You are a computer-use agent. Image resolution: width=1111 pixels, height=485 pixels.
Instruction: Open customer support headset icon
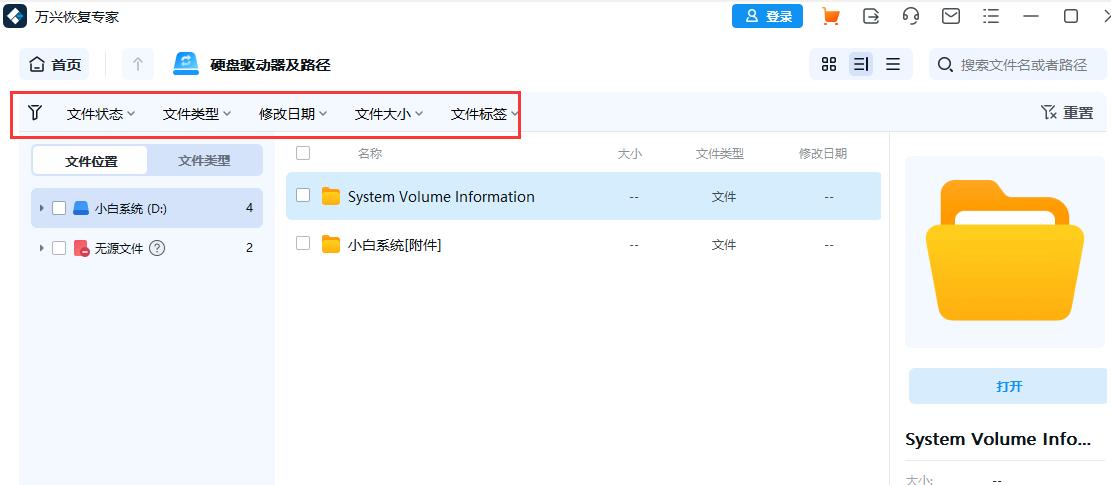(x=911, y=16)
